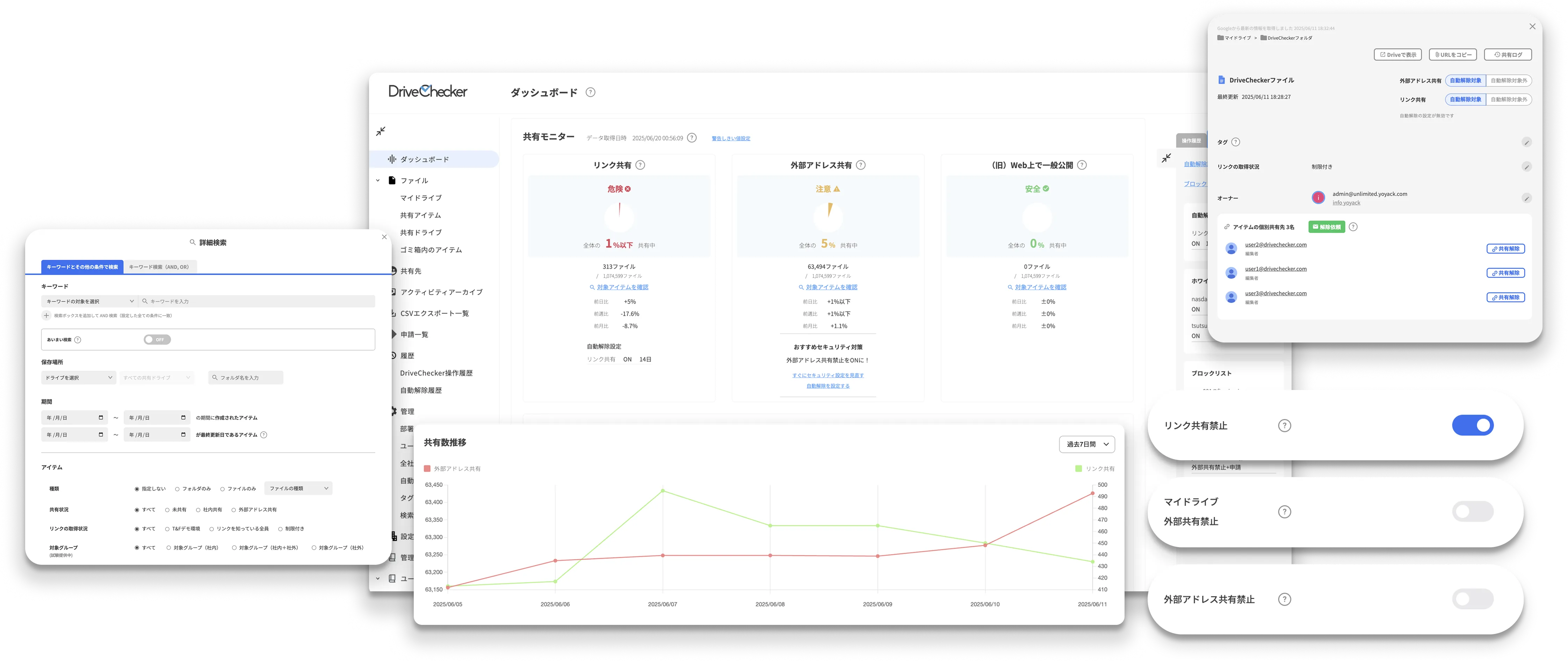Open アクティビティアーカイブ in sidebar

tap(441, 292)
